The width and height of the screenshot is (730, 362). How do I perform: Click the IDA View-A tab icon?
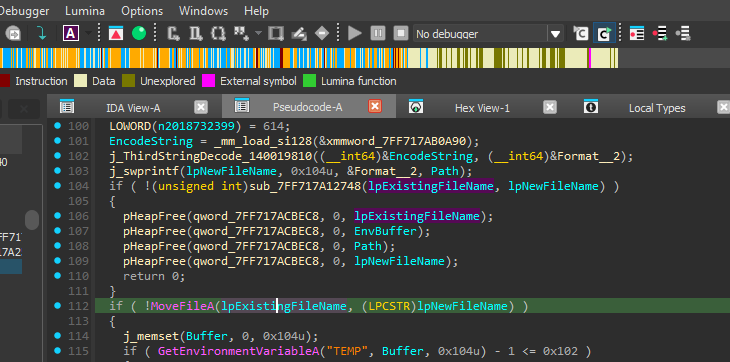click(67, 107)
